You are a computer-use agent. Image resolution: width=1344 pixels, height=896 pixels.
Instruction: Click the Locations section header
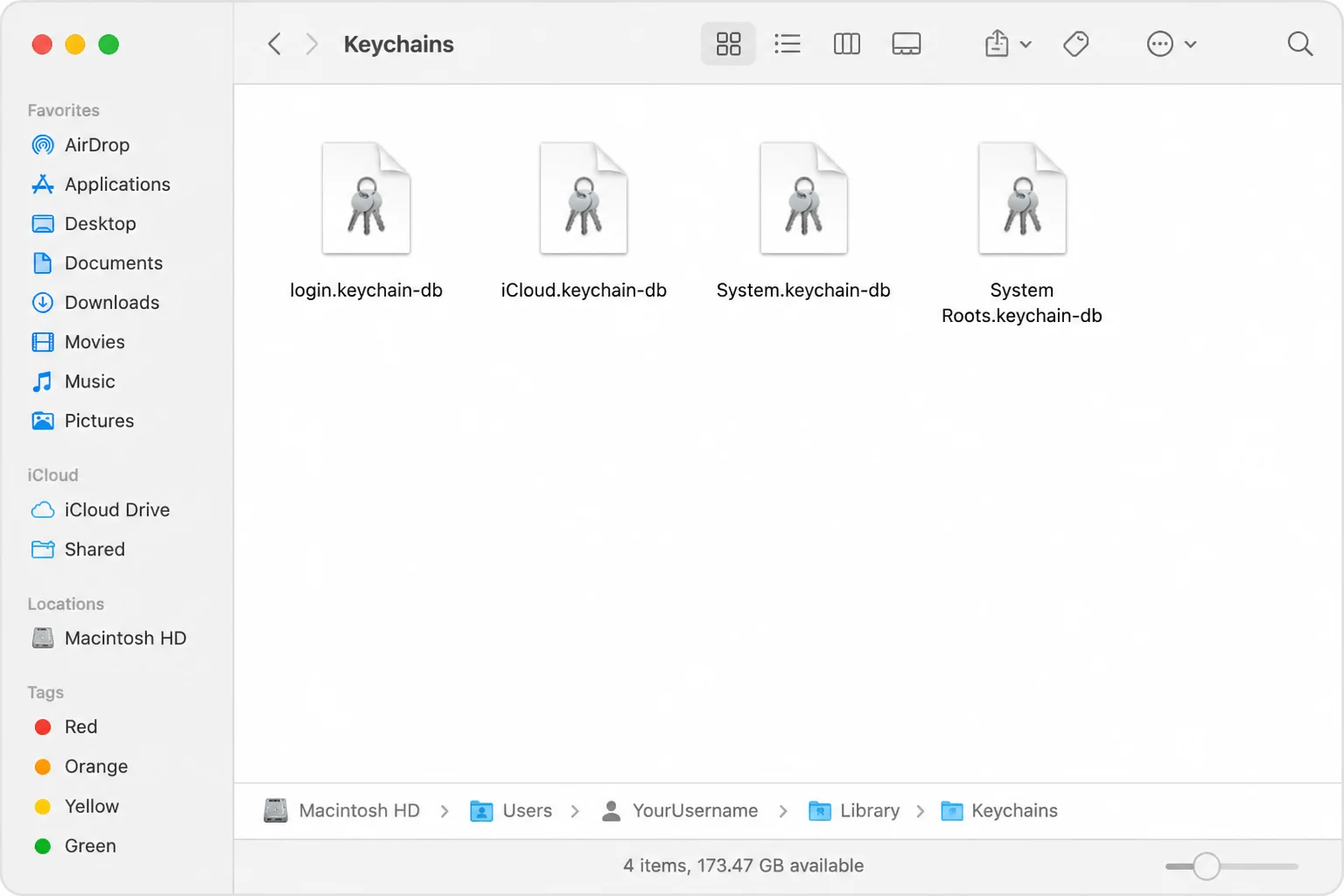tap(66, 604)
